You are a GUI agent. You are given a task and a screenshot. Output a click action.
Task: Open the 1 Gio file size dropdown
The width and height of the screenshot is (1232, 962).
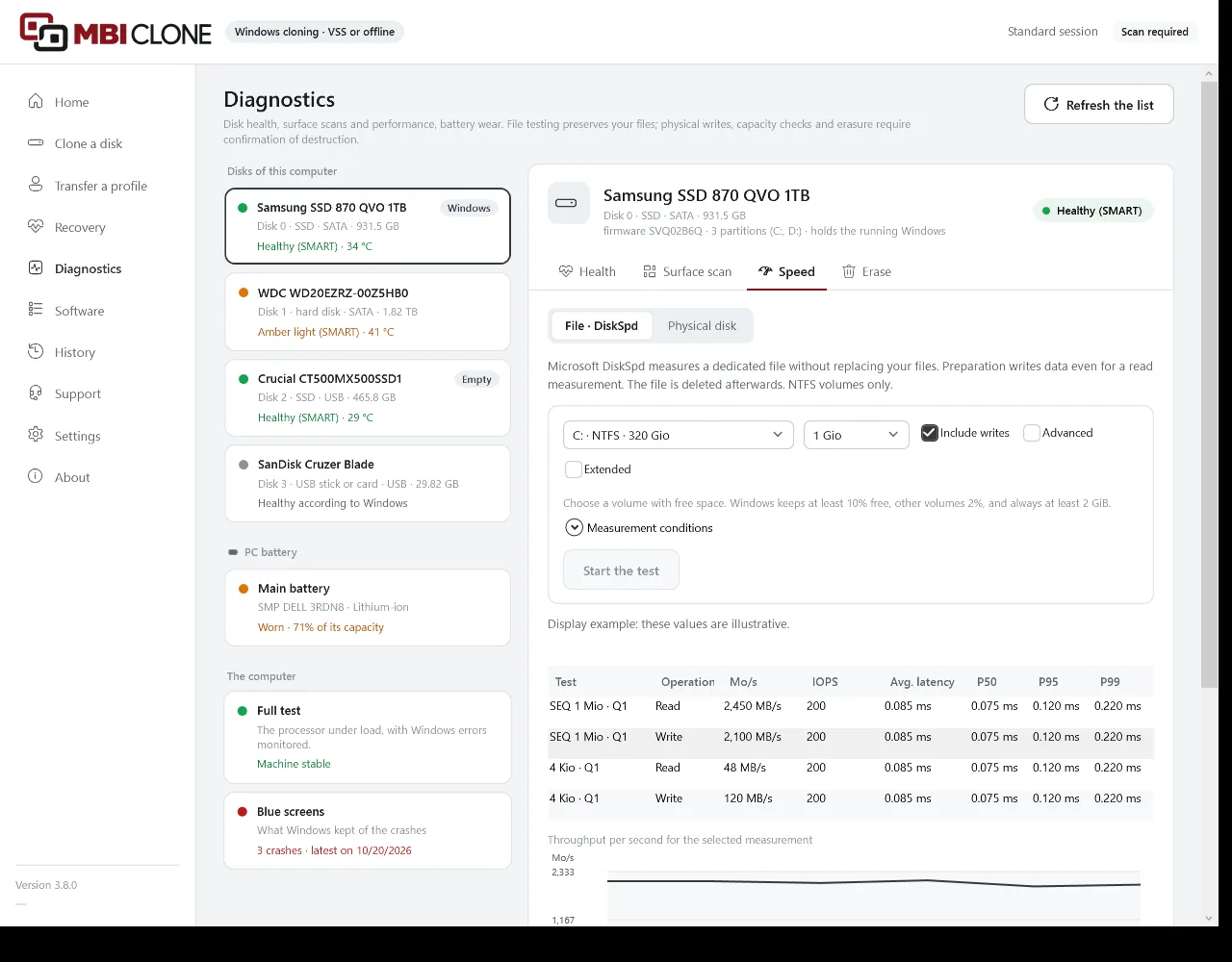857,435
